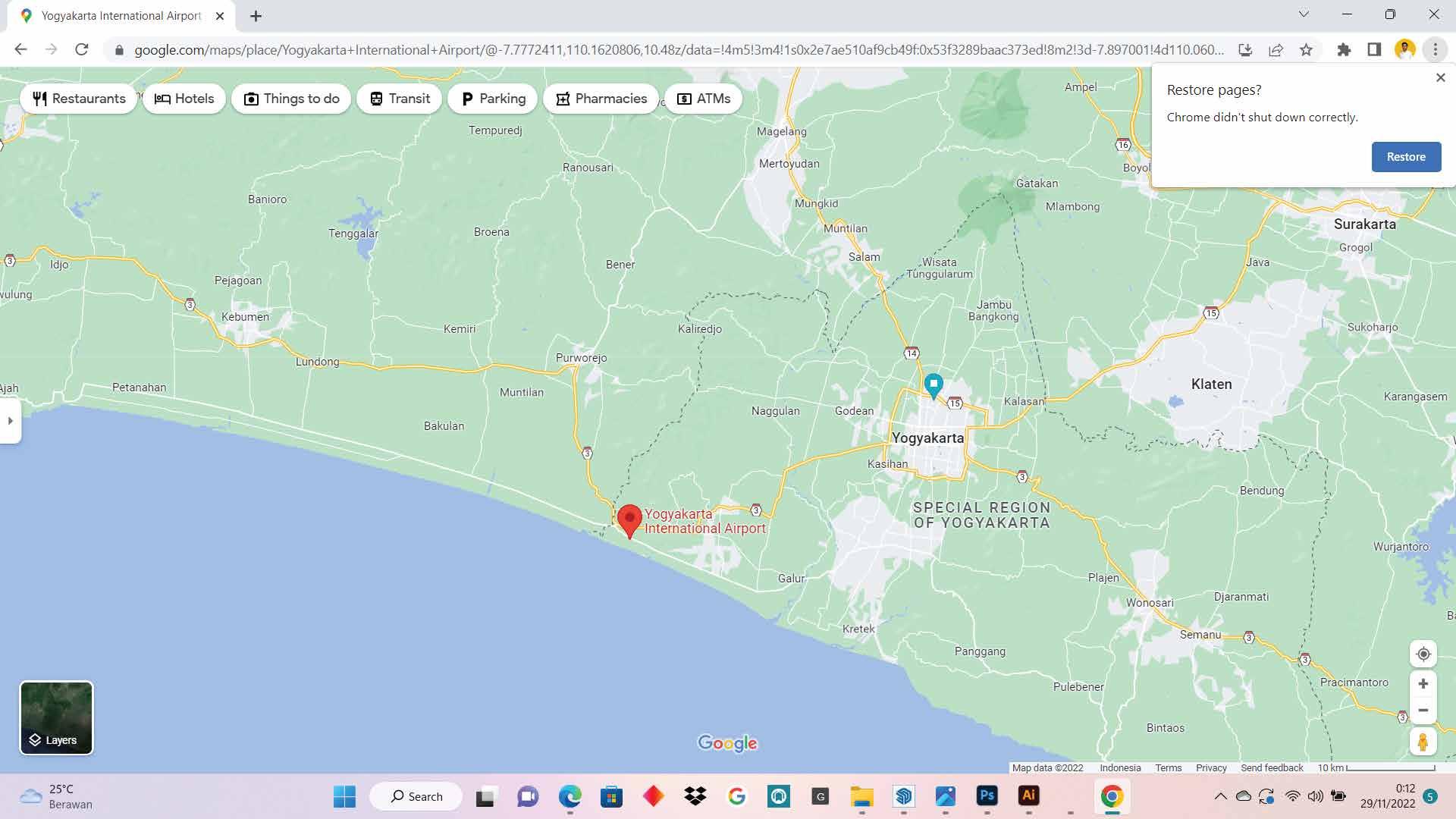Click the taskbar Search box

[416, 796]
